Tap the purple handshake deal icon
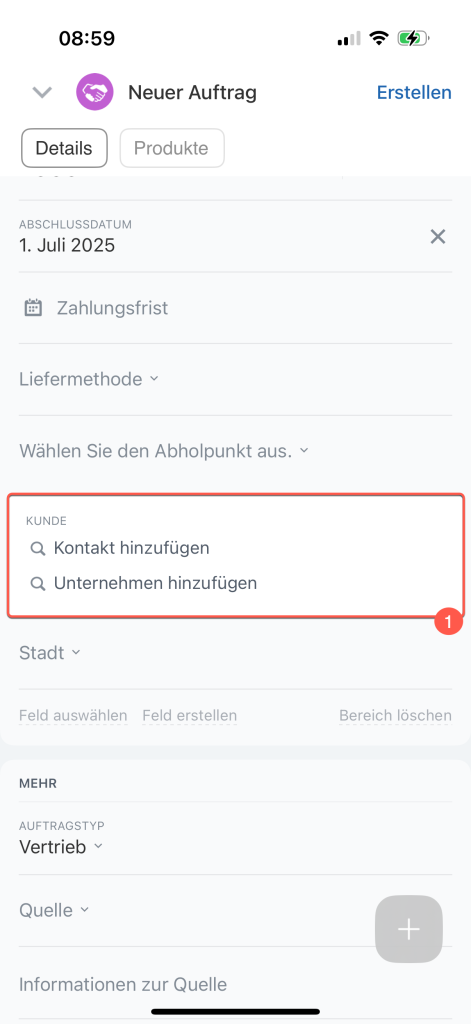The image size is (471, 1024). pos(95,92)
